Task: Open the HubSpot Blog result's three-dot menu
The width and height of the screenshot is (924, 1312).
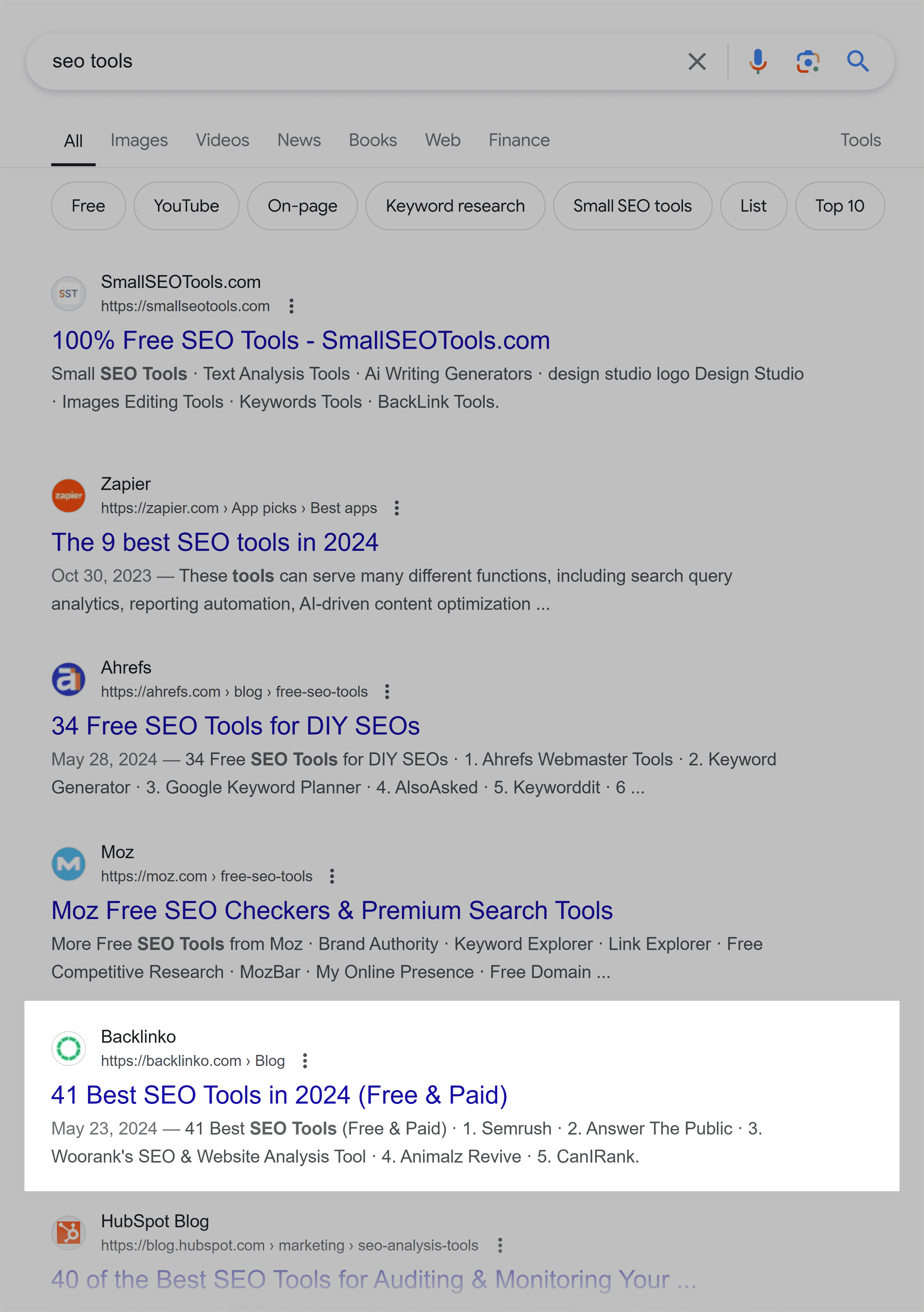Action: pyautogui.click(x=500, y=1245)
